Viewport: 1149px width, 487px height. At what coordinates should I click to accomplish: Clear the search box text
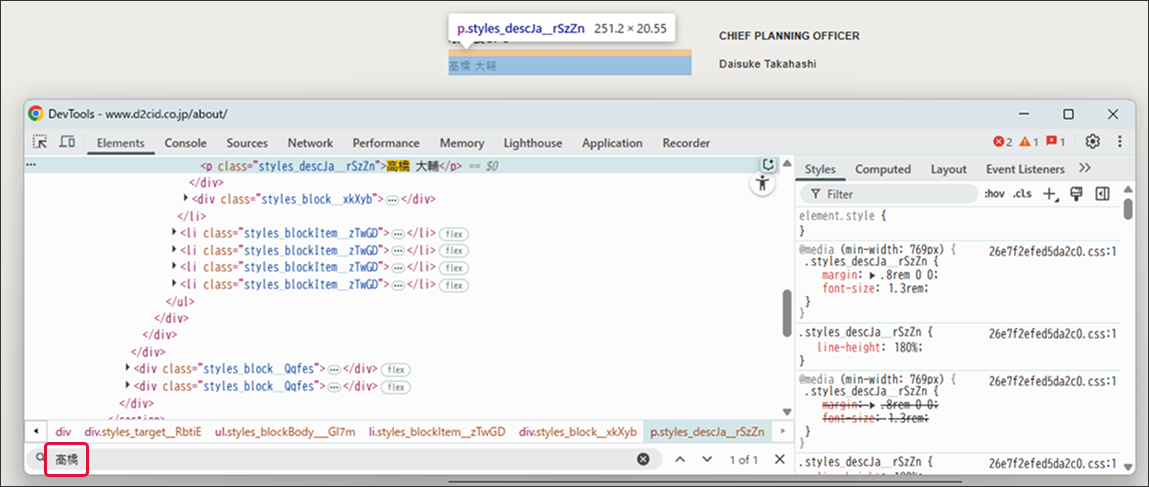(x=643, y=459)
